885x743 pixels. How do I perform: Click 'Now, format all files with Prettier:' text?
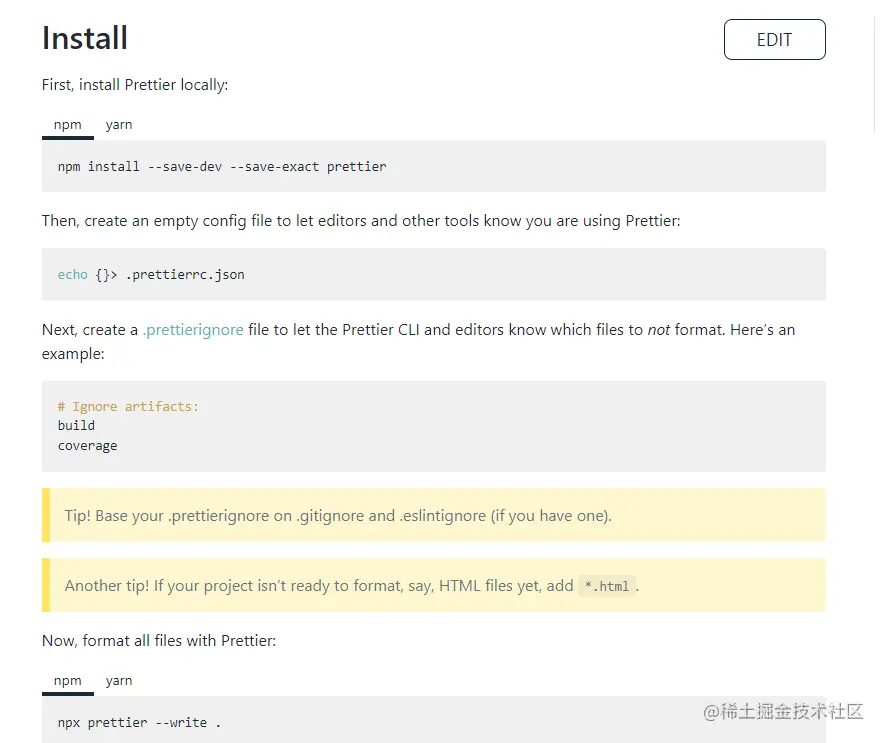click(159, 641)
